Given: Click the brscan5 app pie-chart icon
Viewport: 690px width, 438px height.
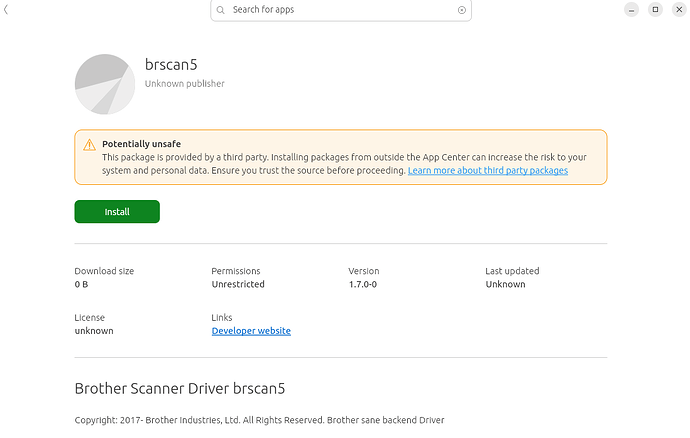Looking at the screenshot, I should (x=105, y=84).
